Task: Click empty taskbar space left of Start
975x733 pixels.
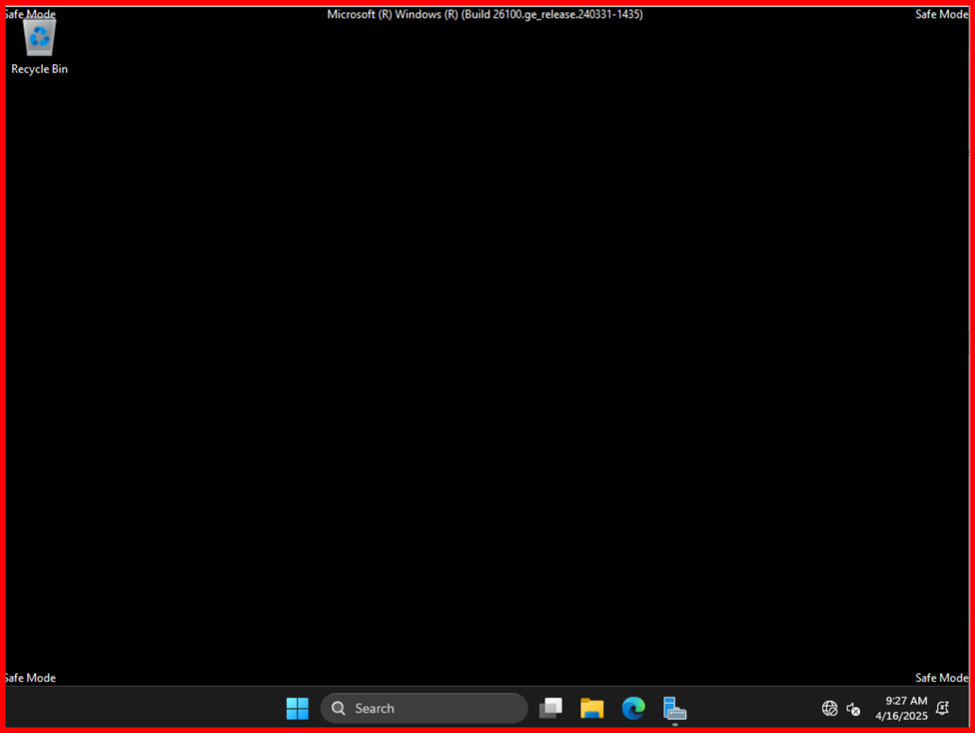Action: [150, 708]
